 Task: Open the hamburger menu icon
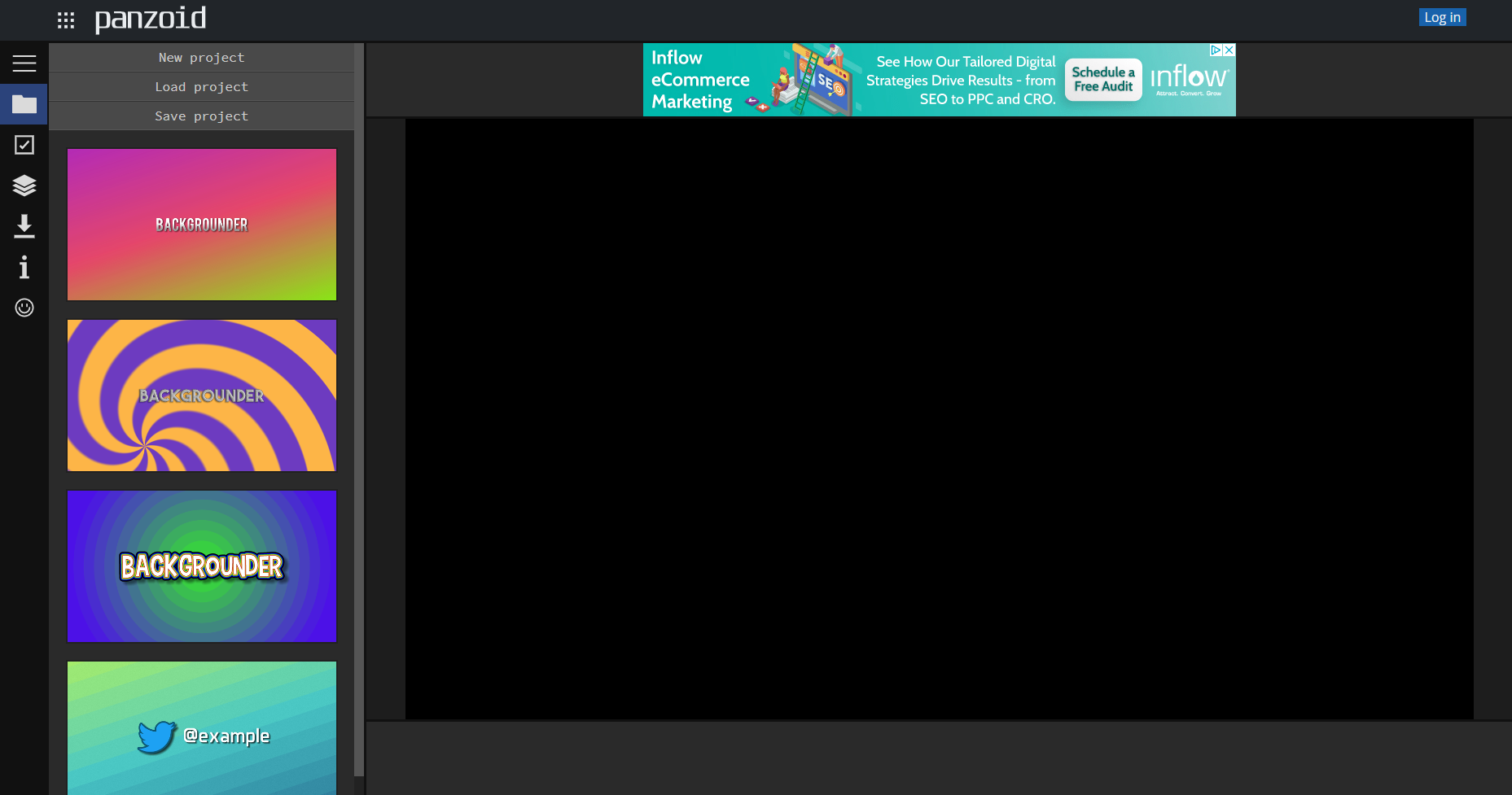24,63
